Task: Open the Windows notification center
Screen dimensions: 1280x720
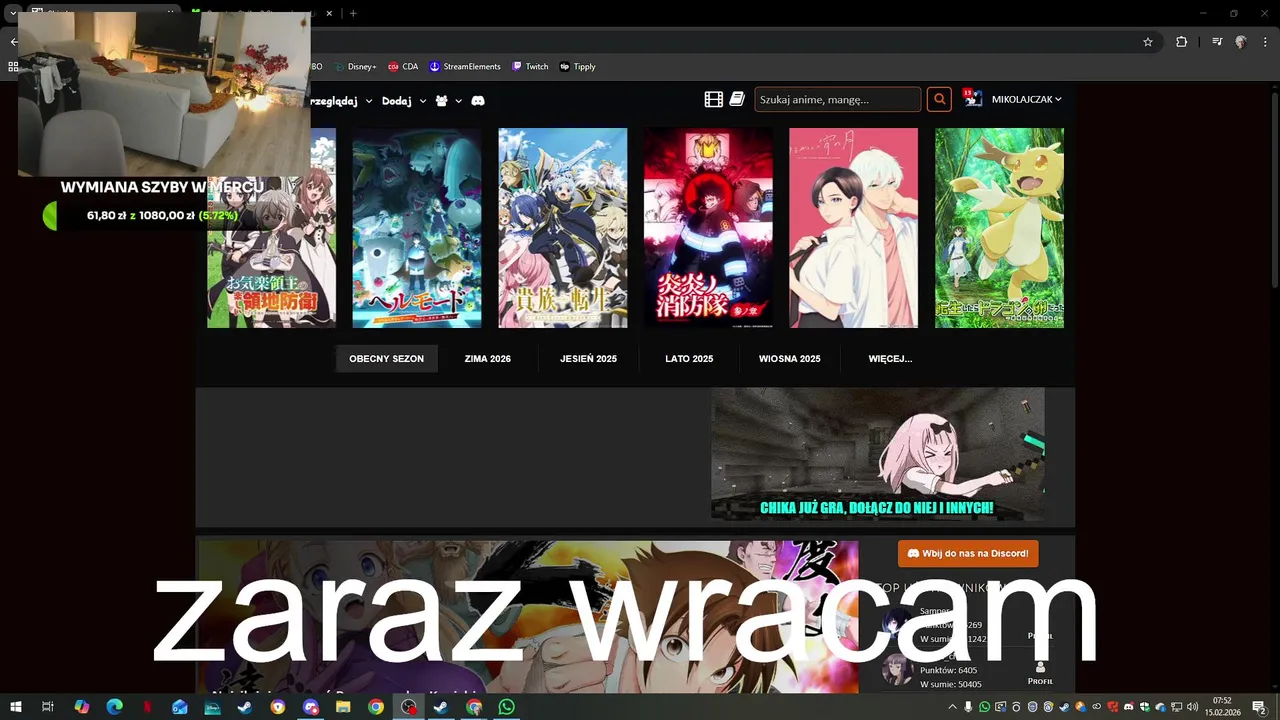Action: [1259, 707]
